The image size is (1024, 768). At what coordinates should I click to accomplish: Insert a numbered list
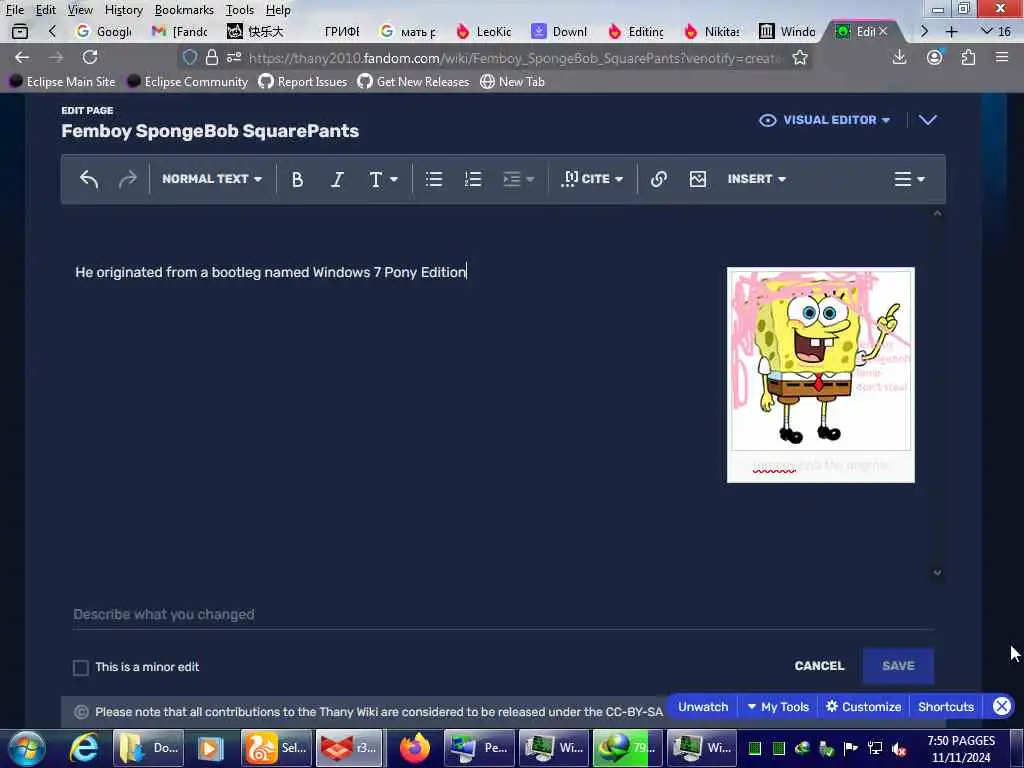[x=473, y=179]
